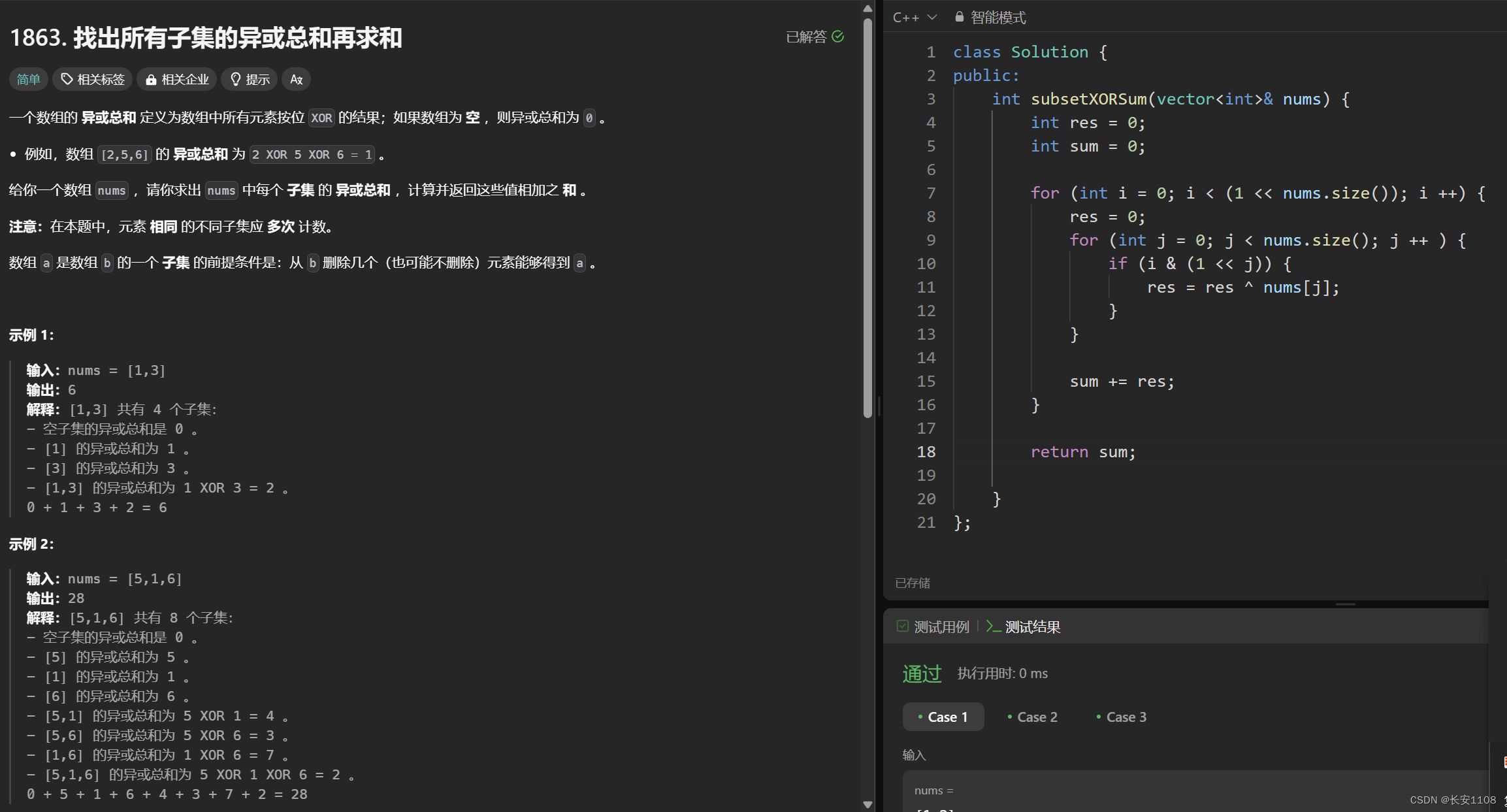Image resolution: width=1507 pixels, height=812 pixels.
Task: Select the Case 1 test case
Action: pyautogui.click(x=943, y=717)
